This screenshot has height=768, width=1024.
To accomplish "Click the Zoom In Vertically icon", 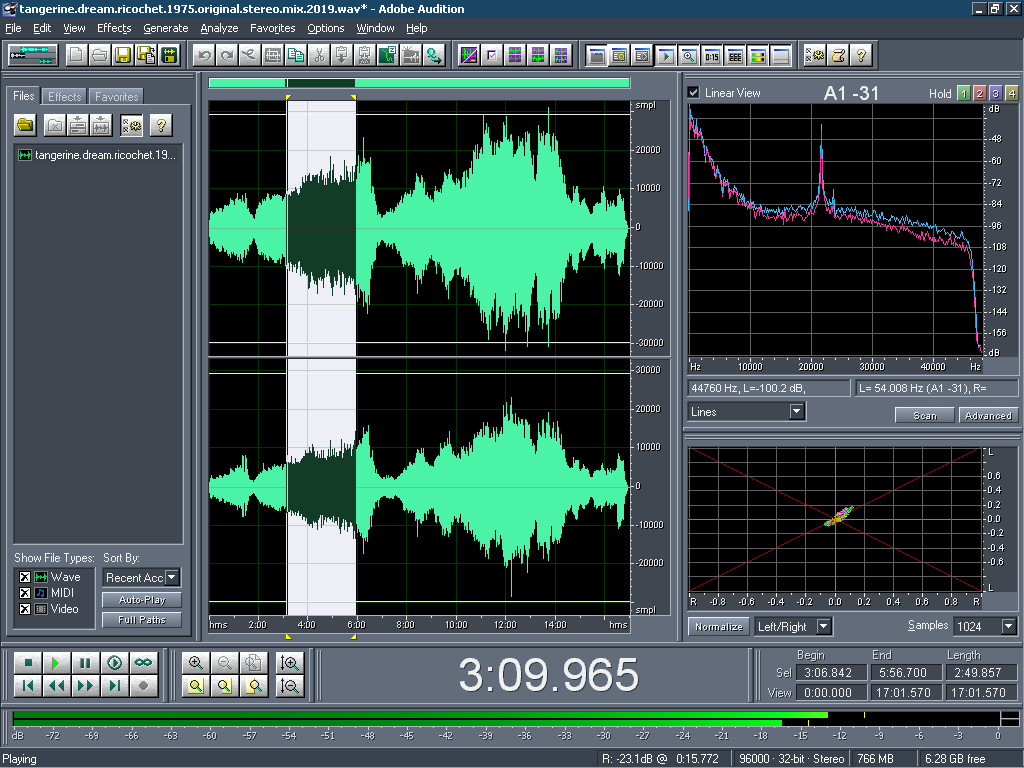I will (290, 663).
